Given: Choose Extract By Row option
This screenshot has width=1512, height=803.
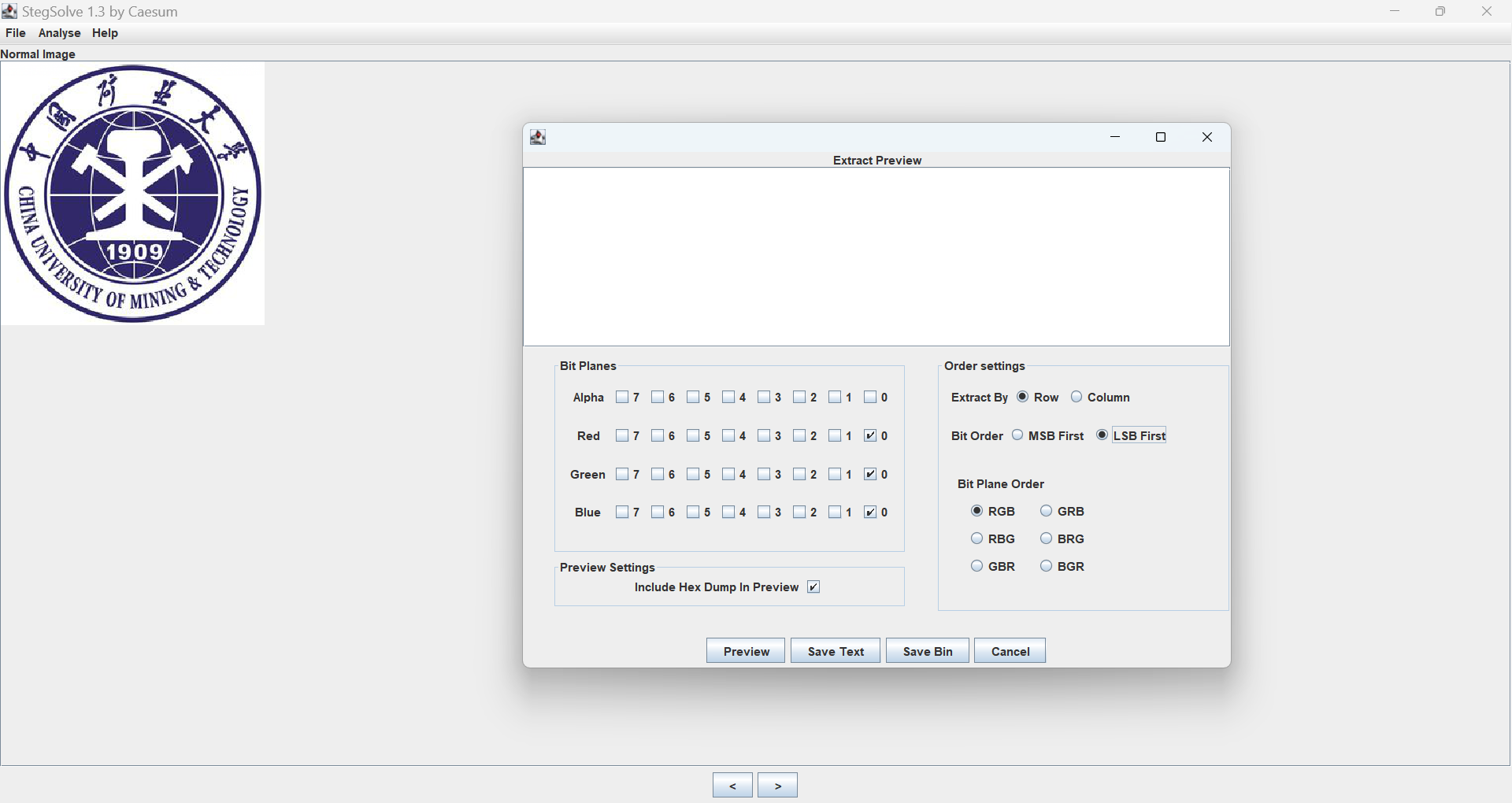Looking at the screenshot, I should point(1022,397).
